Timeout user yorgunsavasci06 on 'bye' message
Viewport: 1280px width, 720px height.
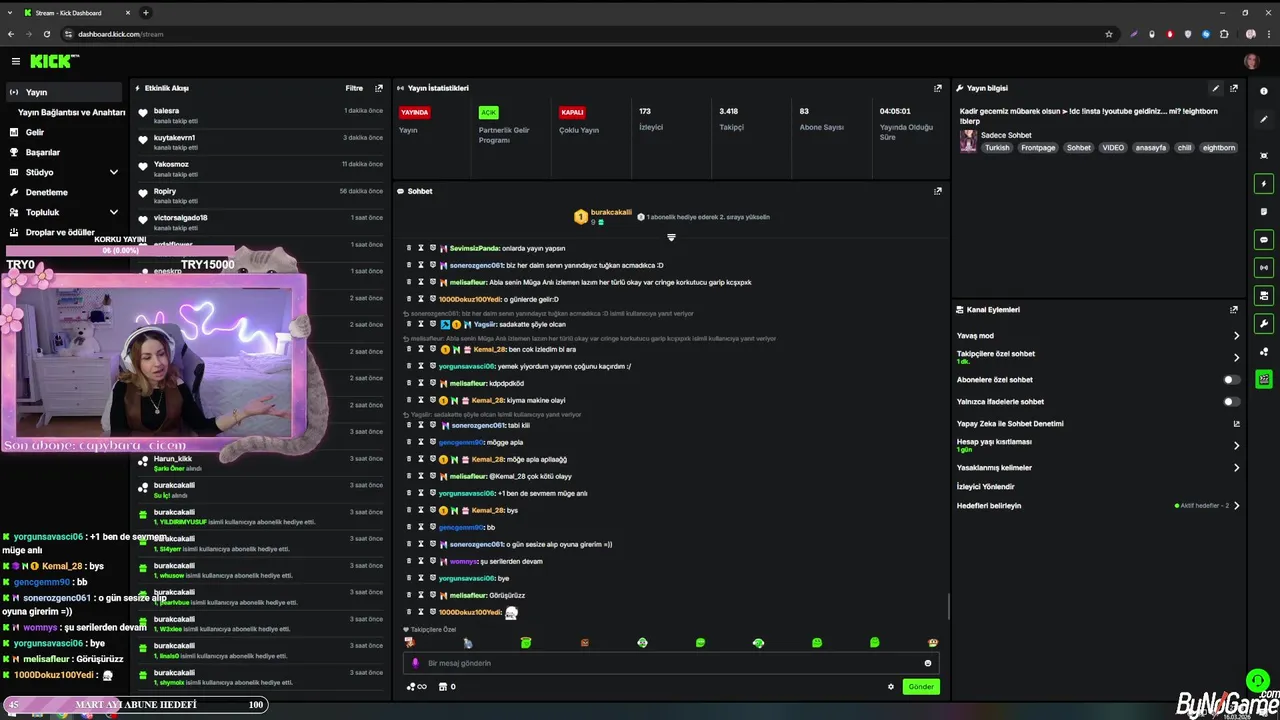421,578
